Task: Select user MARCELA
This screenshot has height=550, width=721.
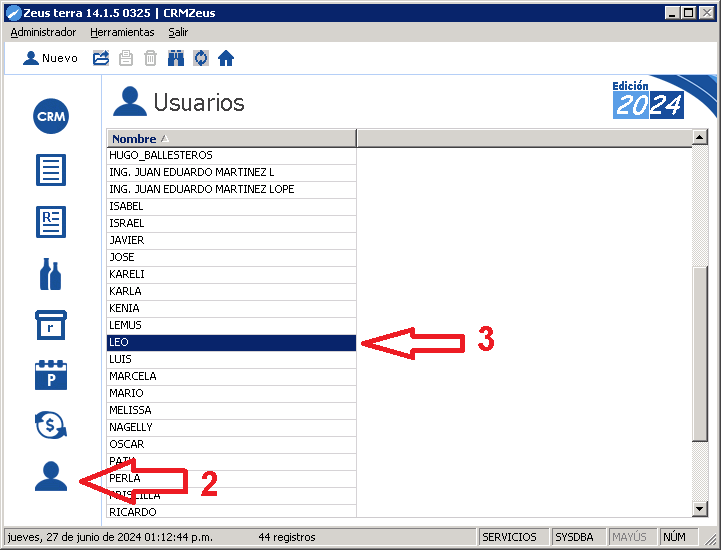Action: click(x=232, y=377)
